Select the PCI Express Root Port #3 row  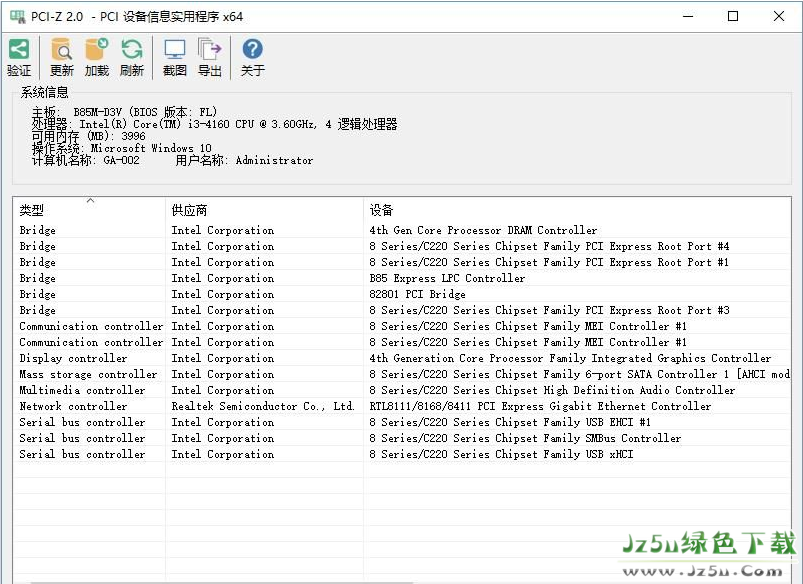[402, 310]
